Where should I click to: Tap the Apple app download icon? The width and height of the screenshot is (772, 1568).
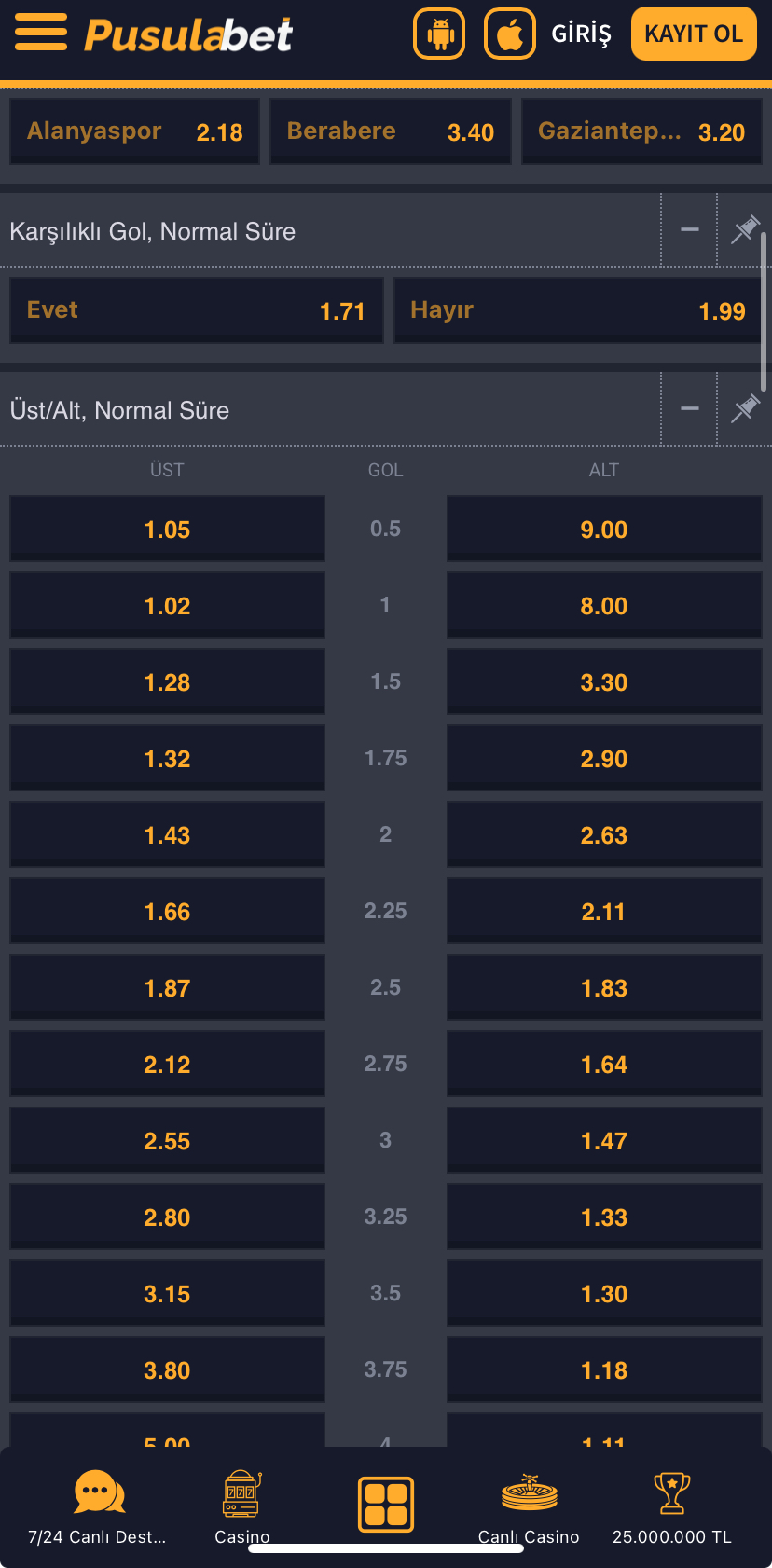coord(510,34)
